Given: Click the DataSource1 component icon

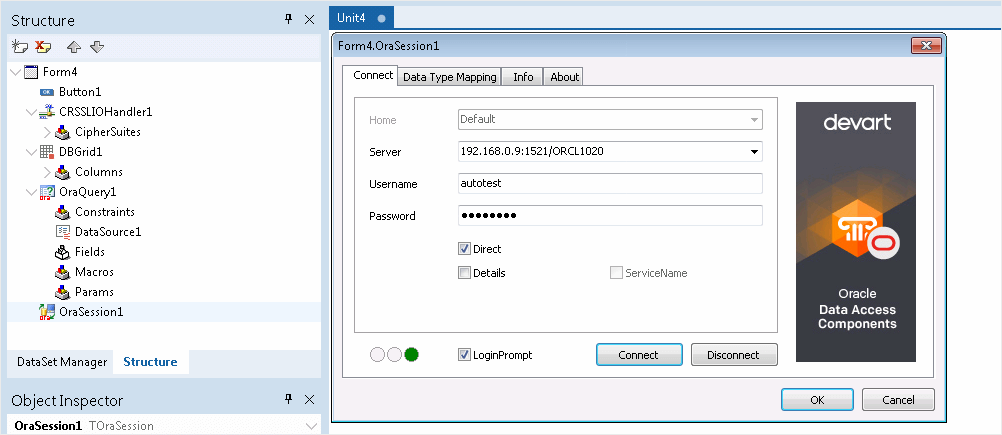Looking at the screenshot, I should (x=63, y=232).
